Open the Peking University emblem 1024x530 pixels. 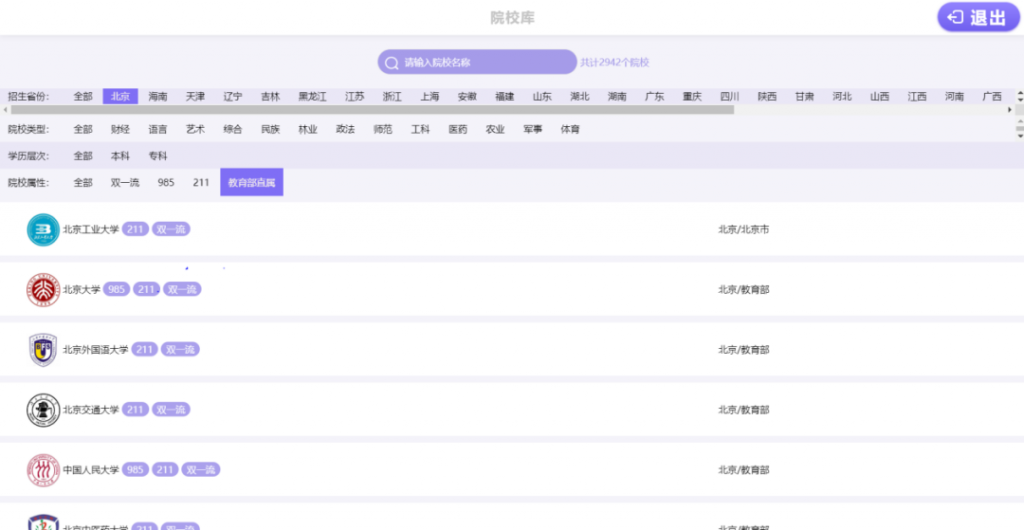point(43,290)
